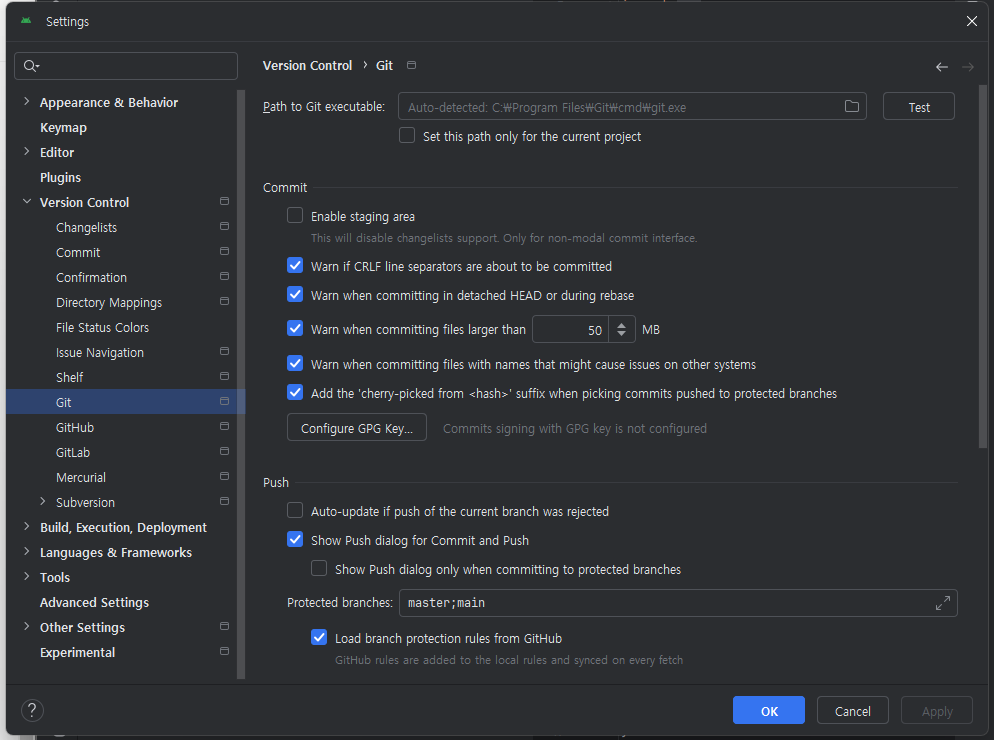Image resolution: width=994 pixels, height=740 pixels.
Task: Open Keymap settings
Action: [x=63, y=127]
